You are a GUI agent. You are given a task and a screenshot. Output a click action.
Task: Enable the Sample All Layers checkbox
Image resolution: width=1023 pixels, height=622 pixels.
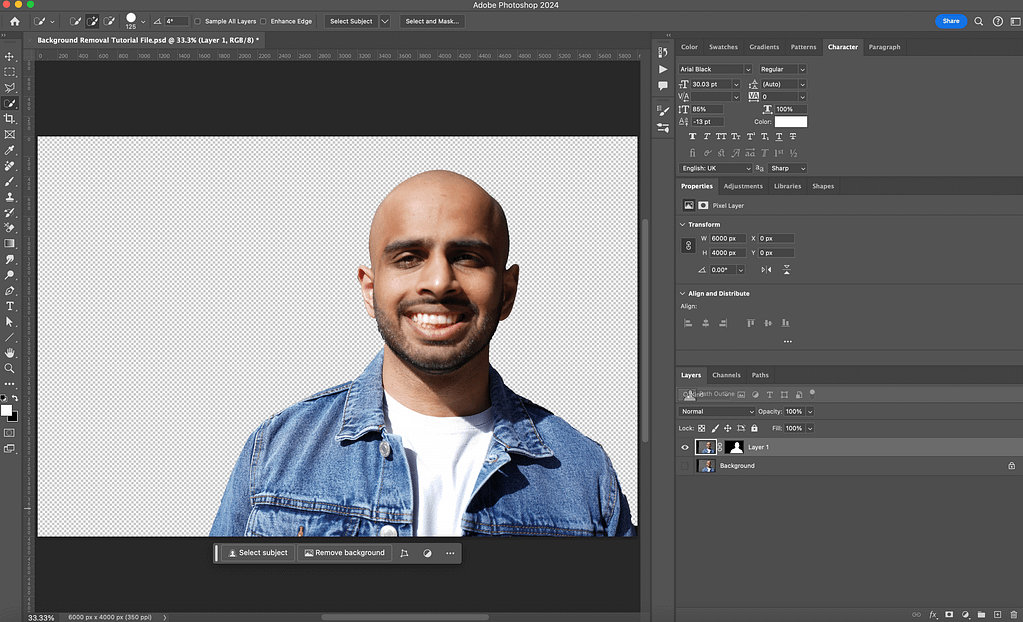pos(198,21)
